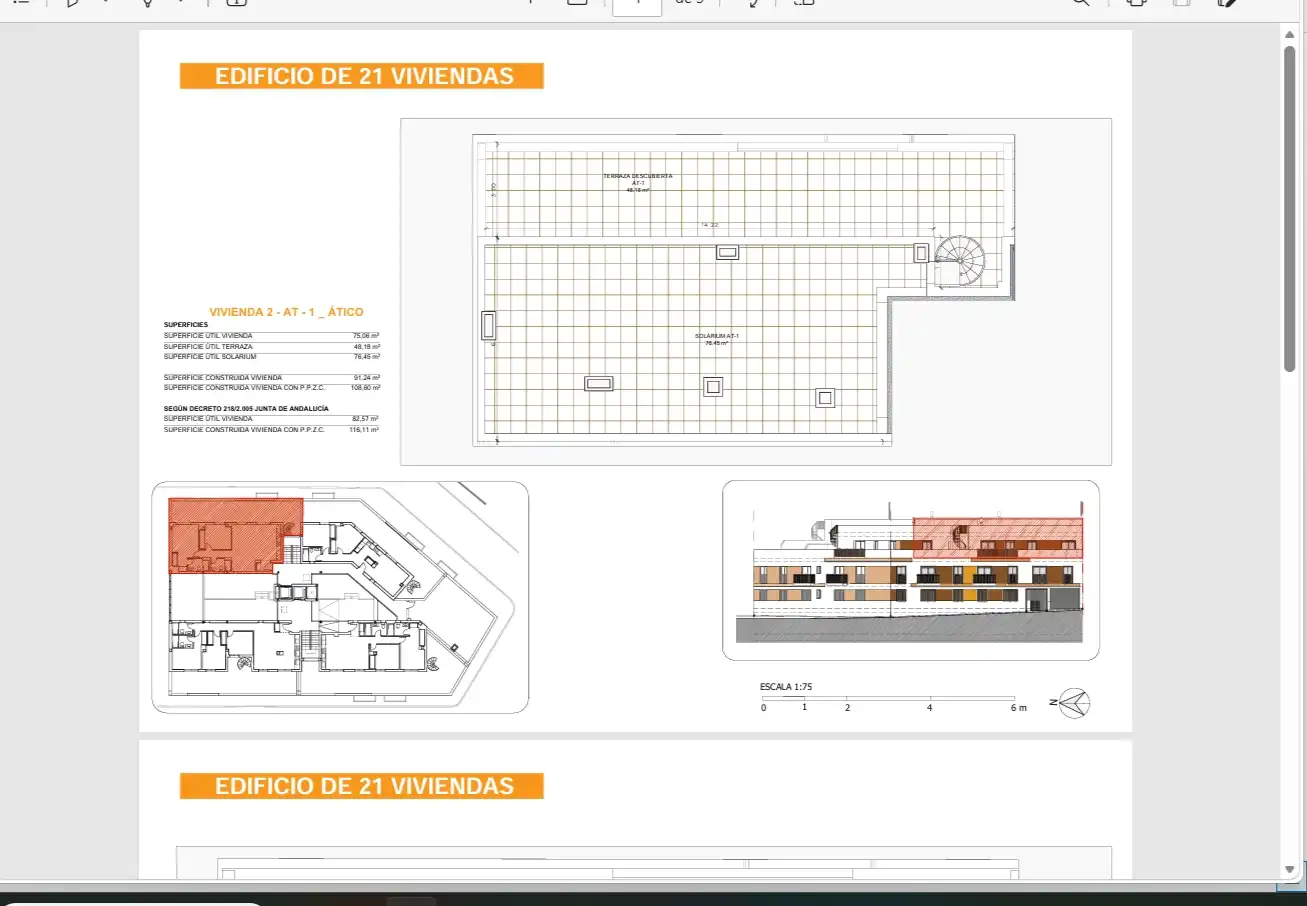The width and height of the screenshot is (1307, 906).
Task: Click the 'SUPERFICIES' heading
Action: click(186, 325)
